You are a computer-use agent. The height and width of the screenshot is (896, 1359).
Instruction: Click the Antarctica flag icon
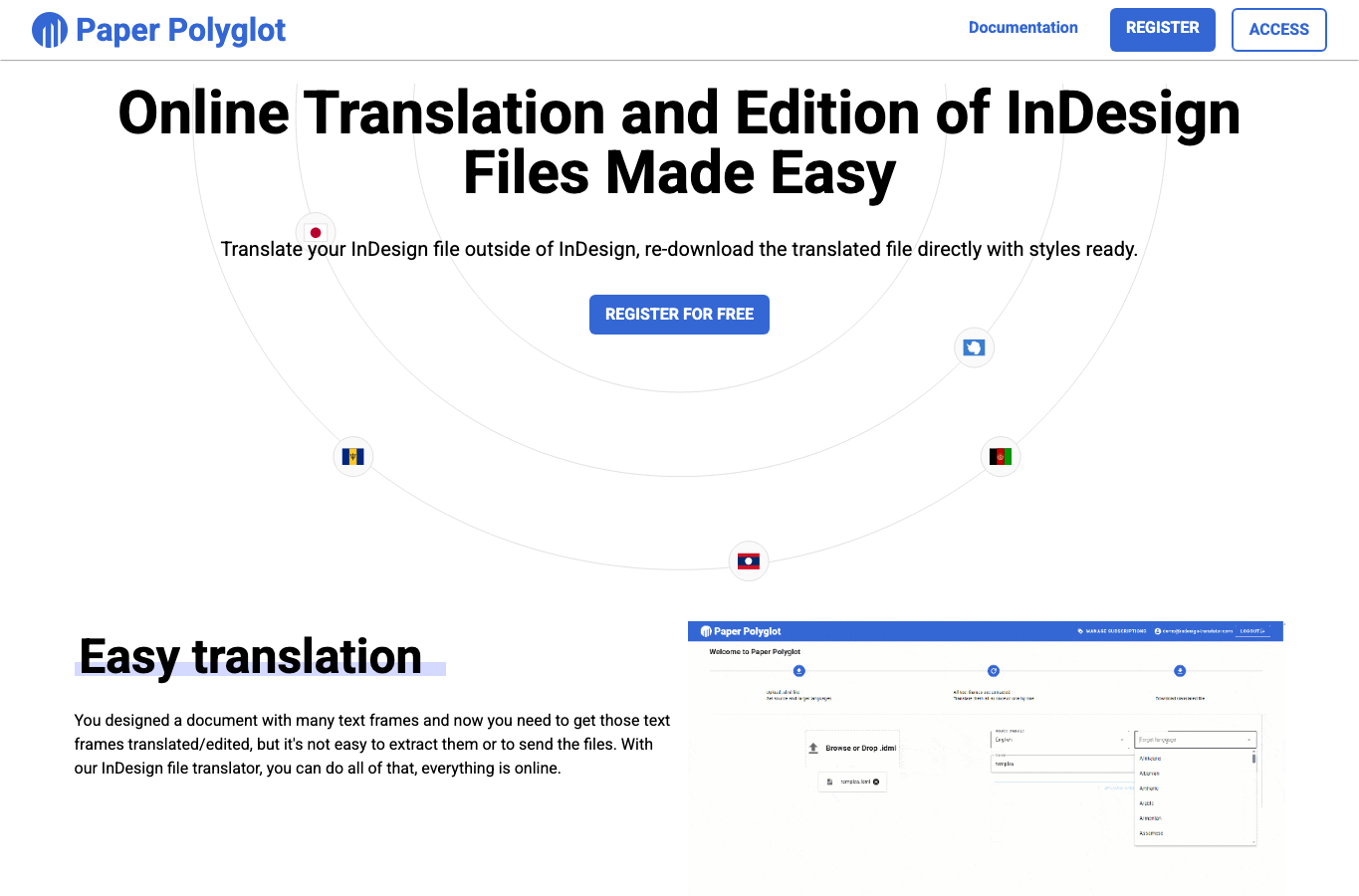coord(974,347)
